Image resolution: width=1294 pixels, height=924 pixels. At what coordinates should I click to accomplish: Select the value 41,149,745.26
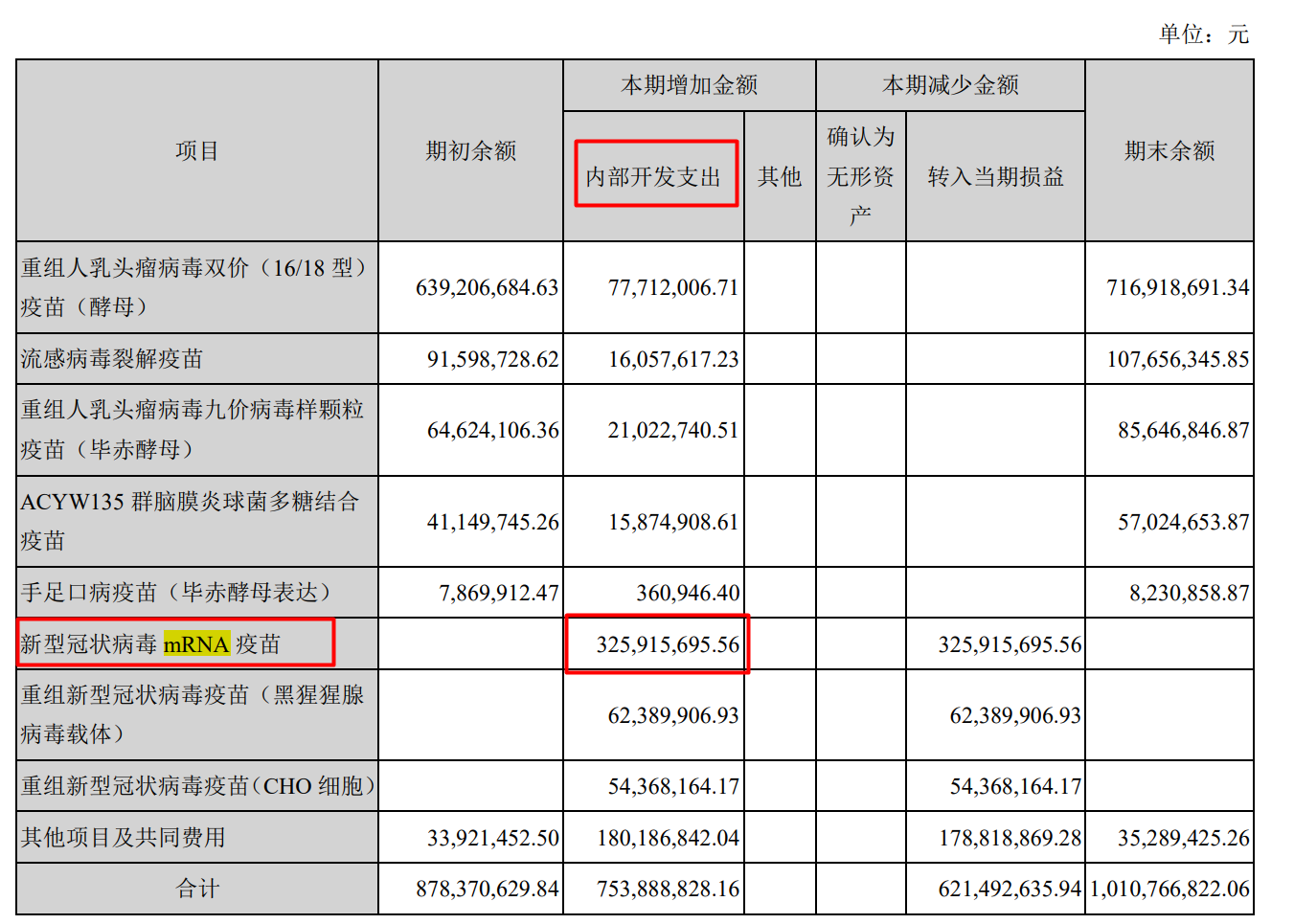coord(492,522)
